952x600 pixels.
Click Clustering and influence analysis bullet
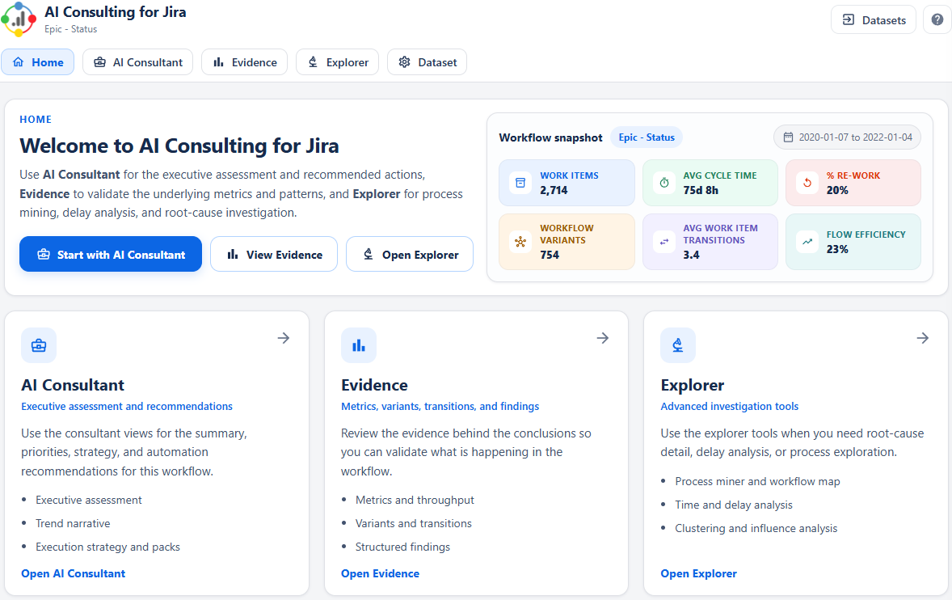tap(756, 528)
